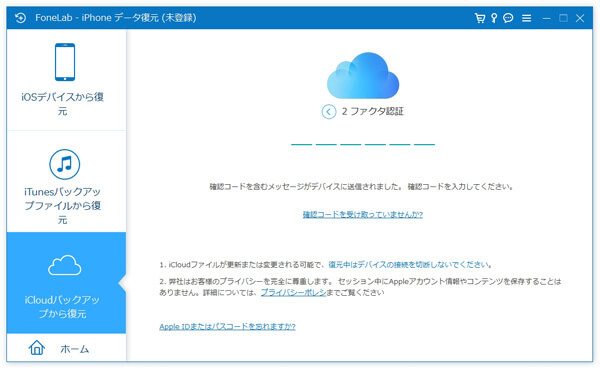This screenshot has width=600, height=369.
Task: Close the FoneLab window
Action: tap(580, 18)
